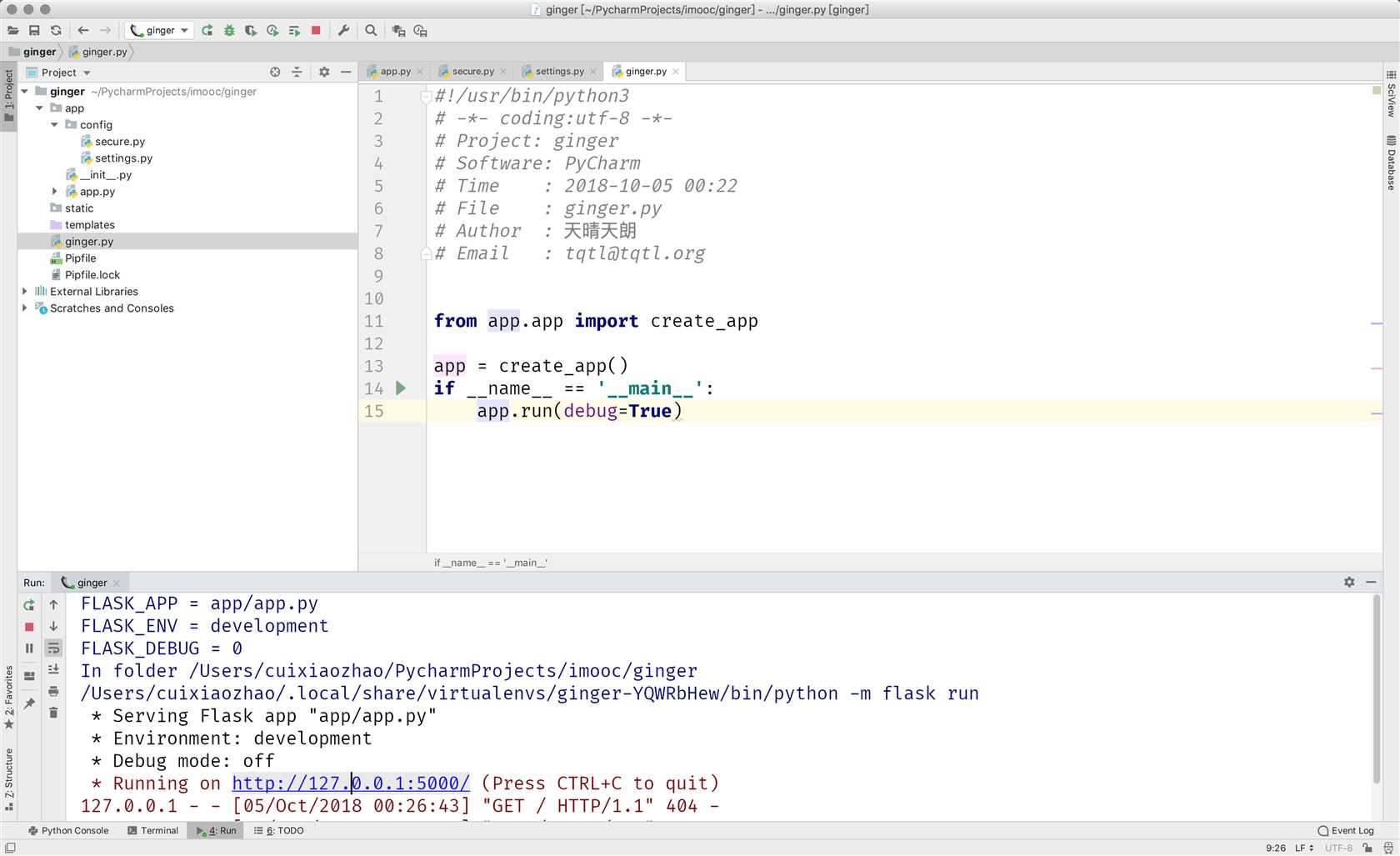The height and width of the screenshot is (856, 1400).
Task: Open the Database side panel
Action: tap(1391, 163)
